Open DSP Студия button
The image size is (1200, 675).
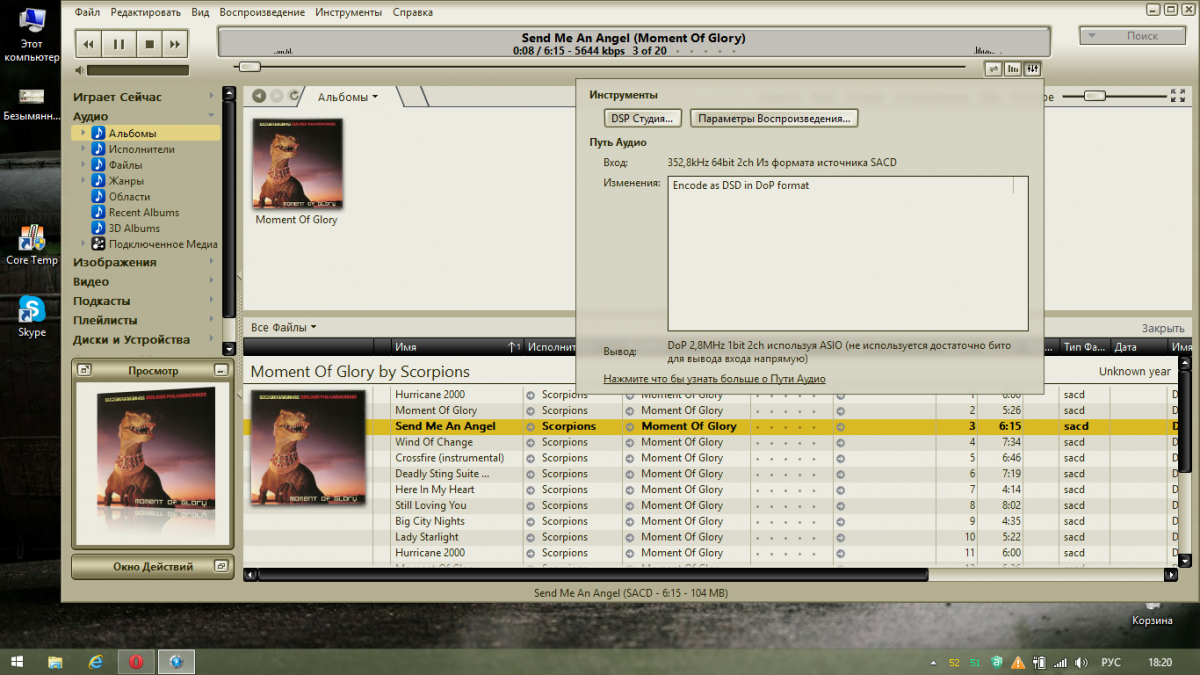(643, 118)
